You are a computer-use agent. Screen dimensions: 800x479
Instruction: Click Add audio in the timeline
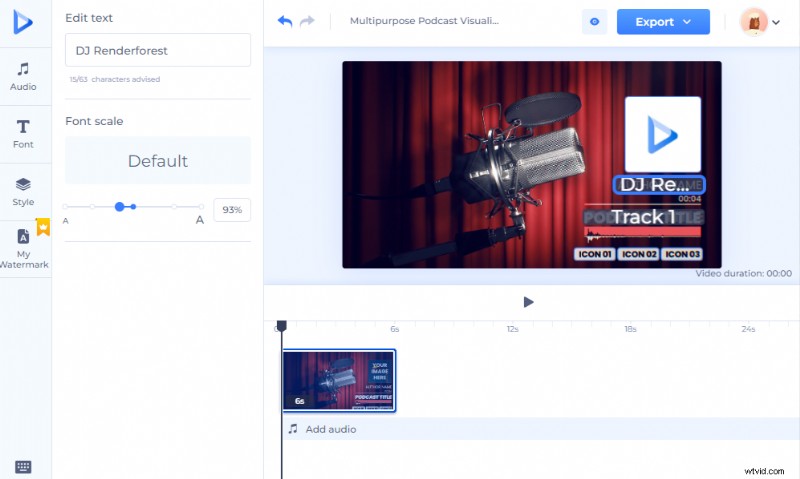[x=331, y=429]
